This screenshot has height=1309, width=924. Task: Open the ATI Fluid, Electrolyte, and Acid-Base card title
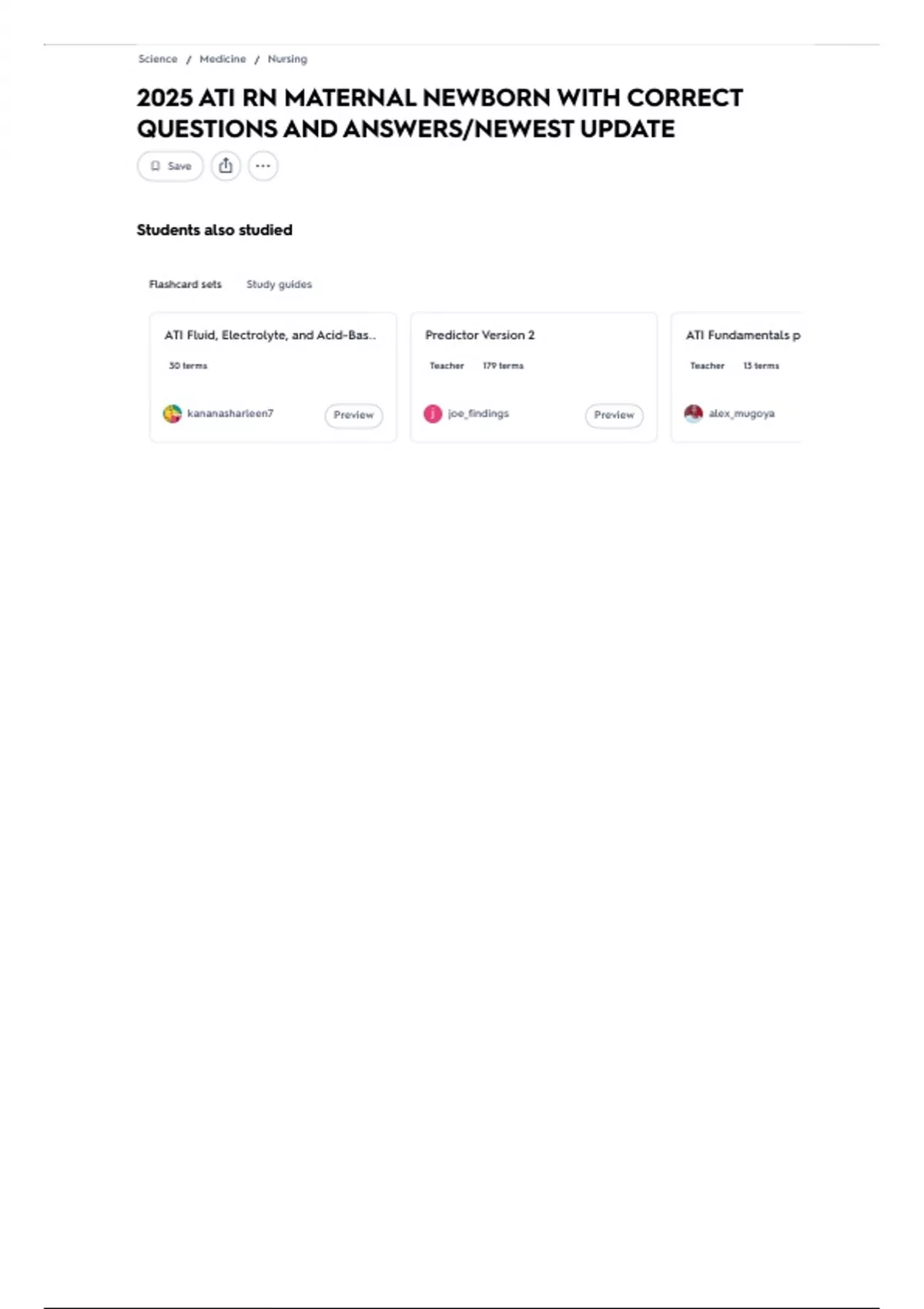[x=269, y=335]
